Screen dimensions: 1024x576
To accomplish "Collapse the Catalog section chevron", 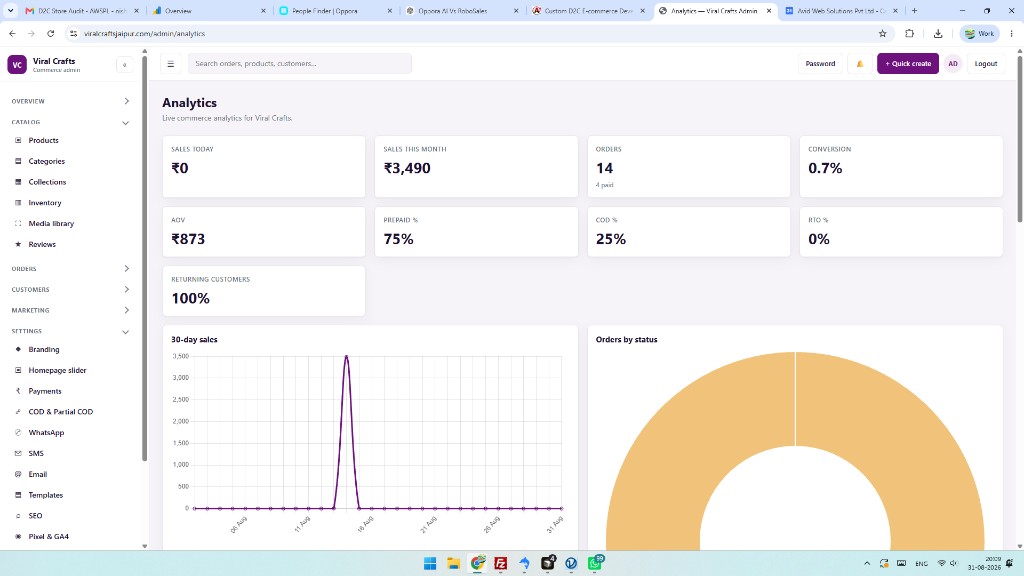I will click(x=125, y=123).
